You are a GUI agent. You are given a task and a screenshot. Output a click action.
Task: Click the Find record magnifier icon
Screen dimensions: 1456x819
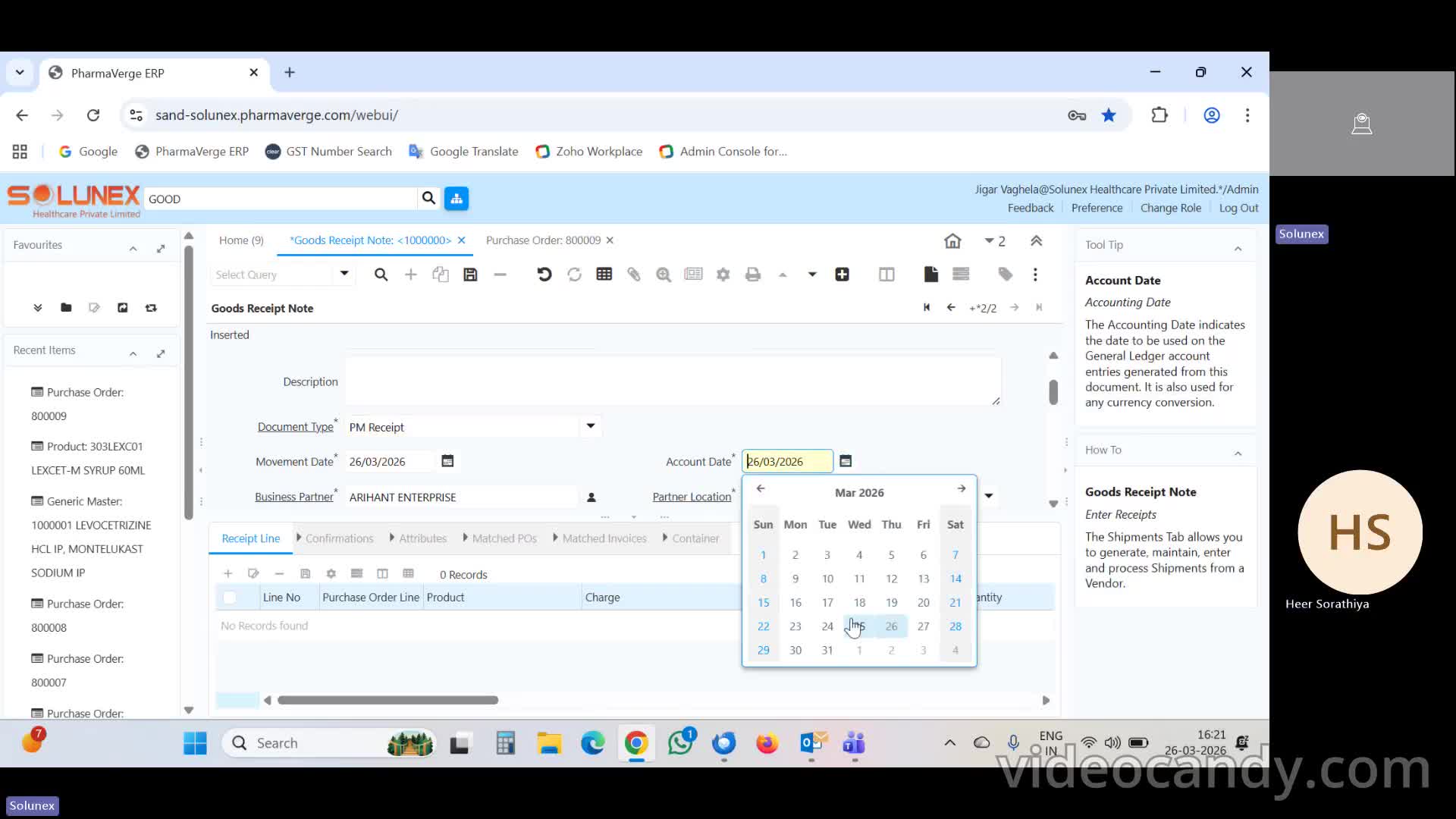(x=381, y=275)
